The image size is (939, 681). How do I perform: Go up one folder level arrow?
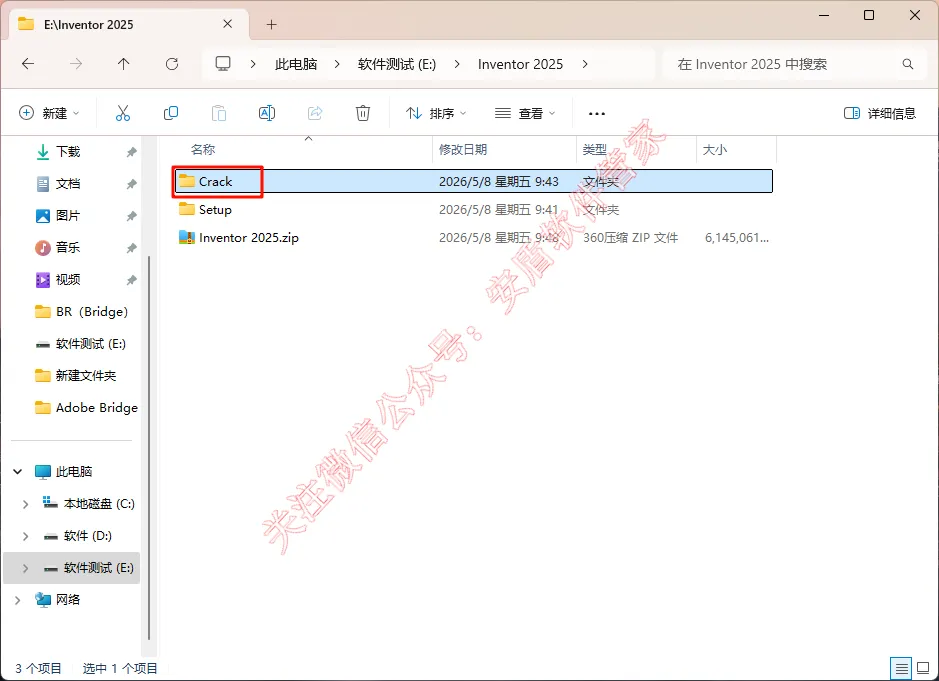click(x=123, y=64)
